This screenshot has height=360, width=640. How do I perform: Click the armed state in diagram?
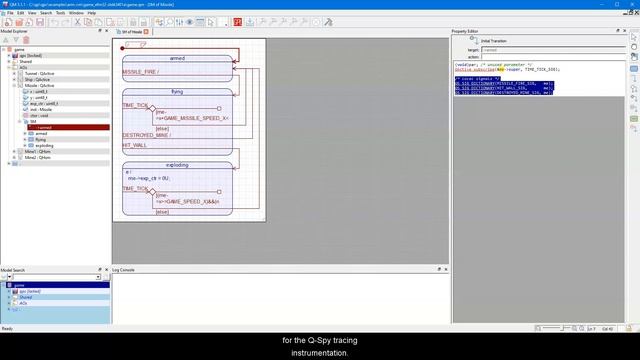[177, 68]
